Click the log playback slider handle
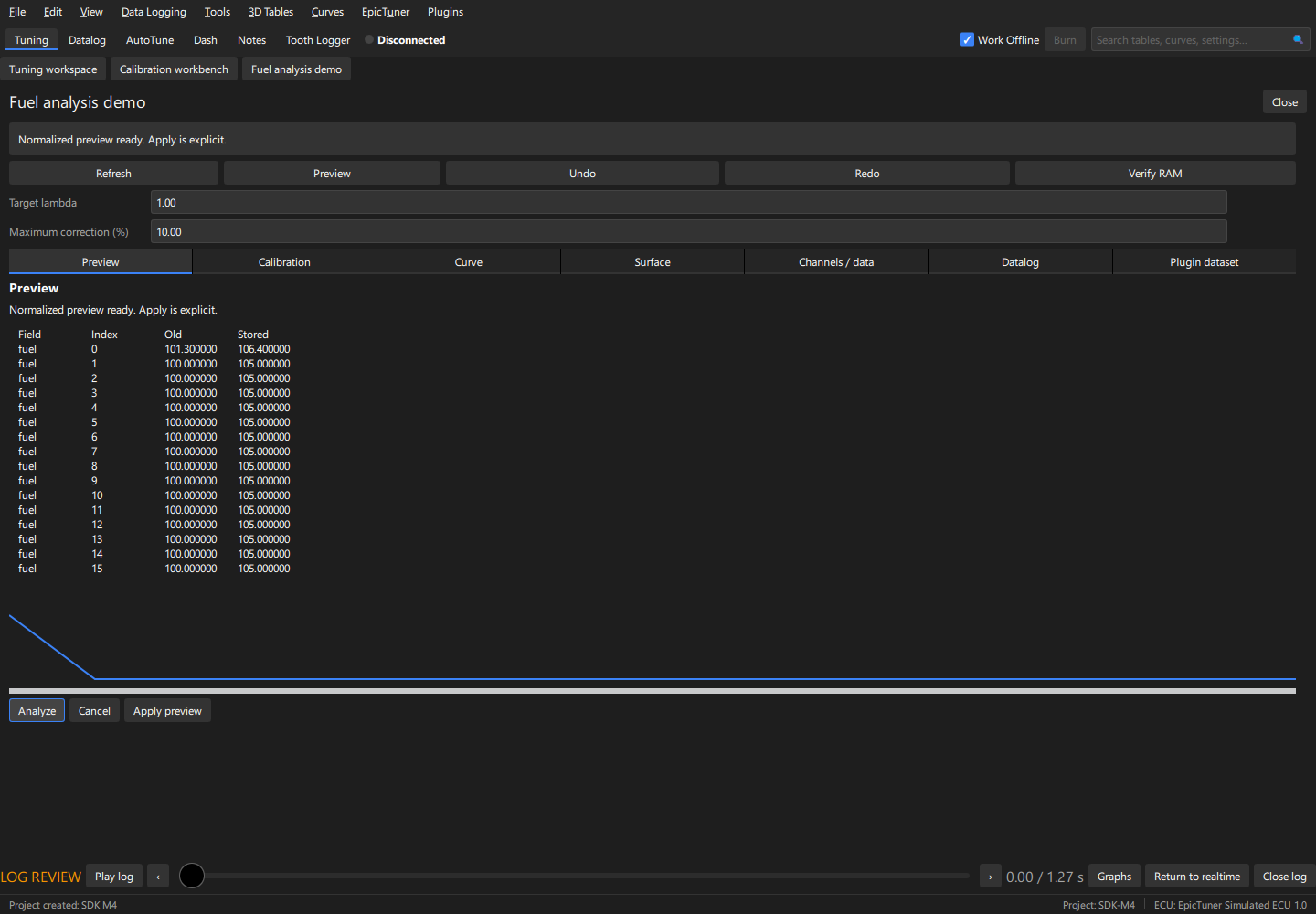Image resolution: width=1316 pixels, height=914 pixels. click(x=192, y=876)
